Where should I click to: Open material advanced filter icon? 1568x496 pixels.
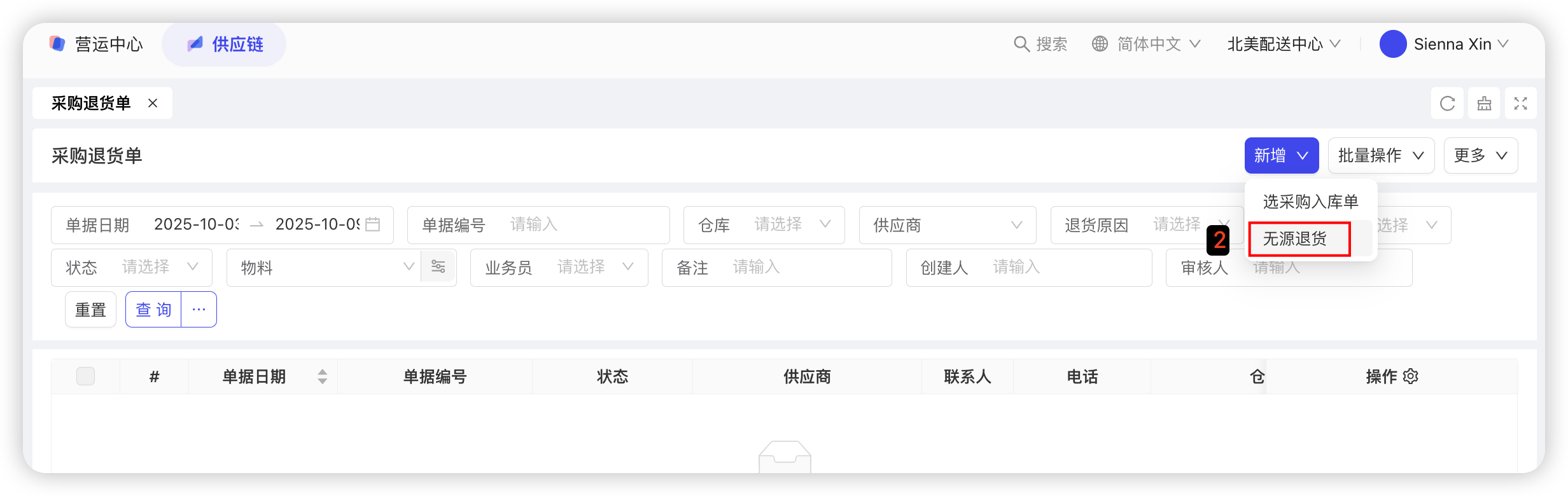click(438, 267)
